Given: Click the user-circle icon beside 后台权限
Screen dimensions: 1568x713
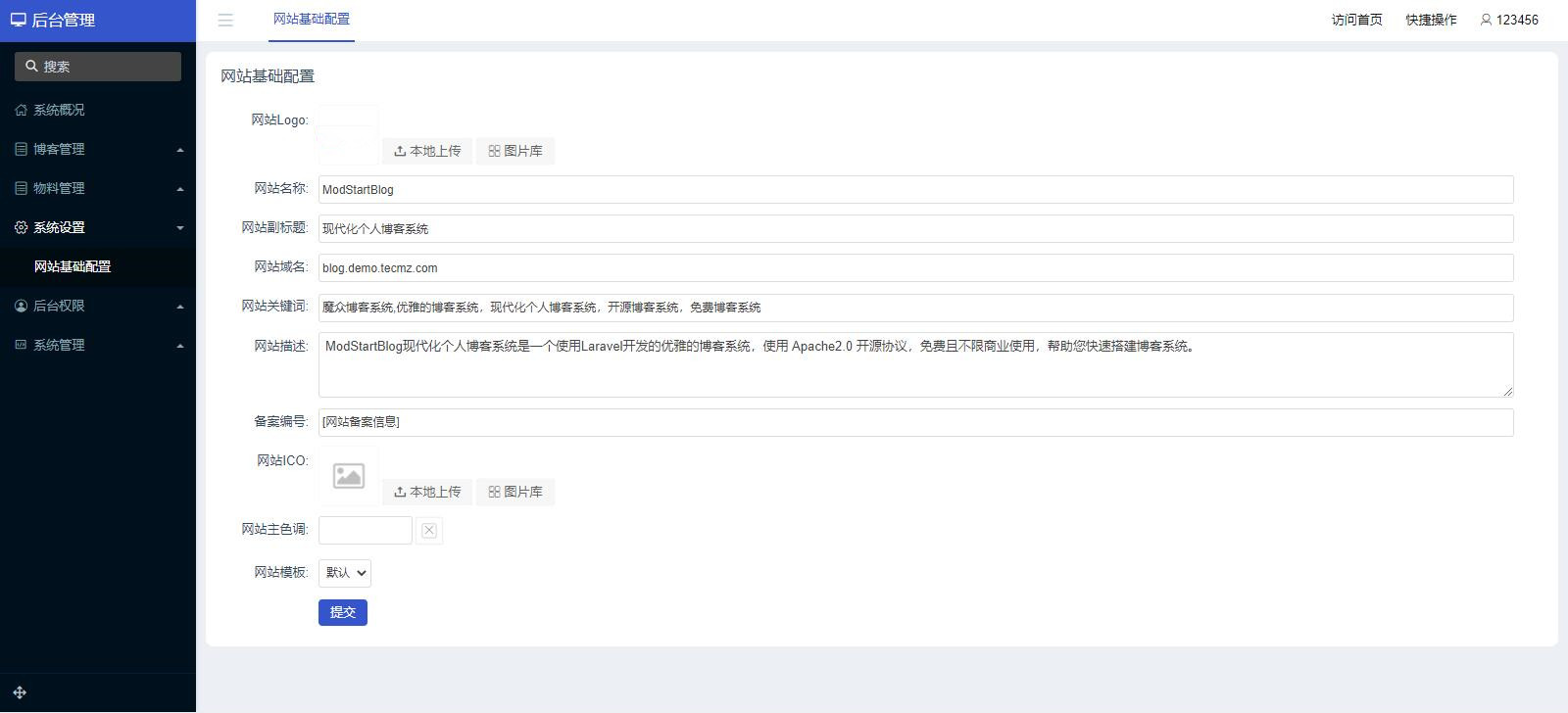Looking at the screenshot, I should tap(21, 306).
